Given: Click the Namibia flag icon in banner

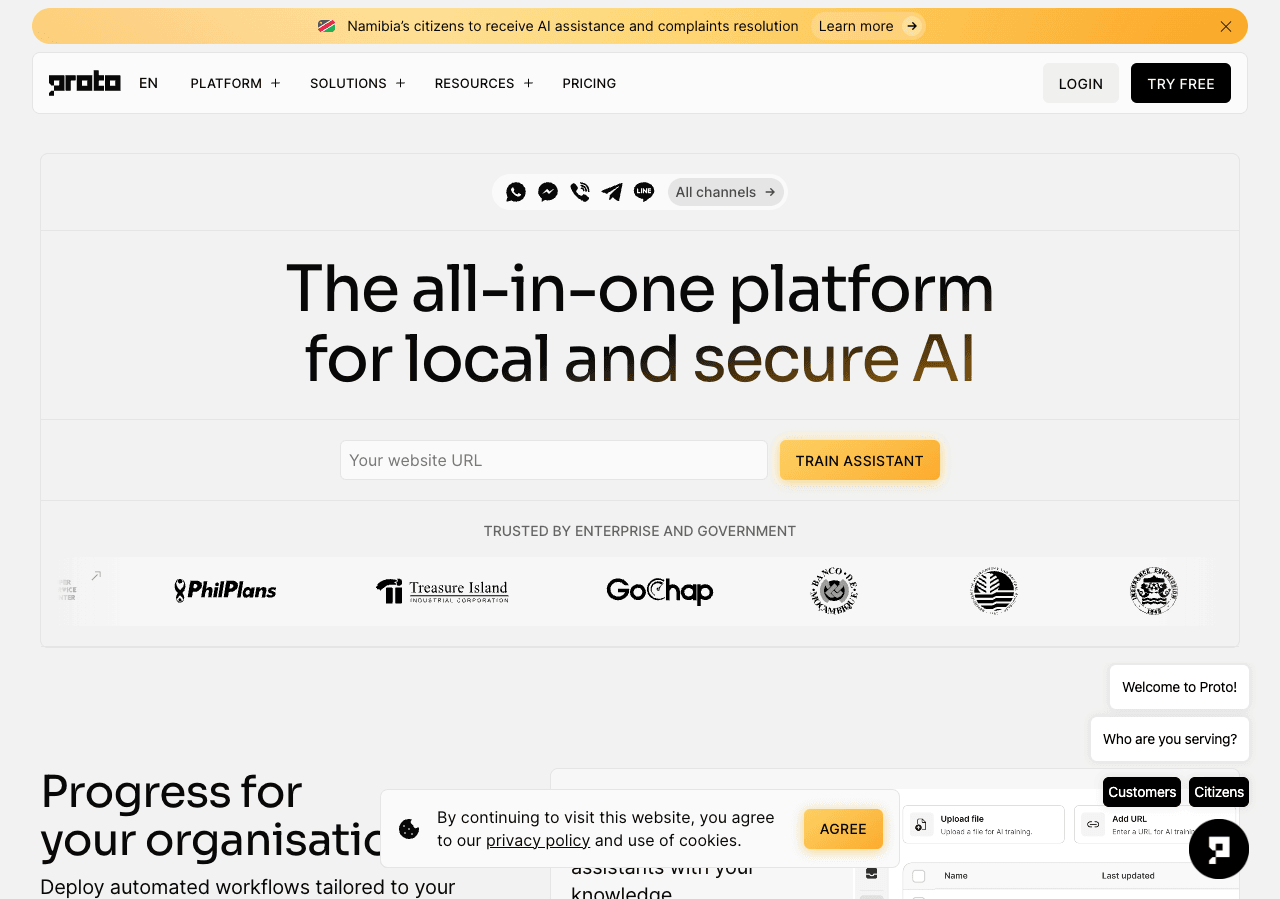Looking at the screenshot, I should (327, 26).
